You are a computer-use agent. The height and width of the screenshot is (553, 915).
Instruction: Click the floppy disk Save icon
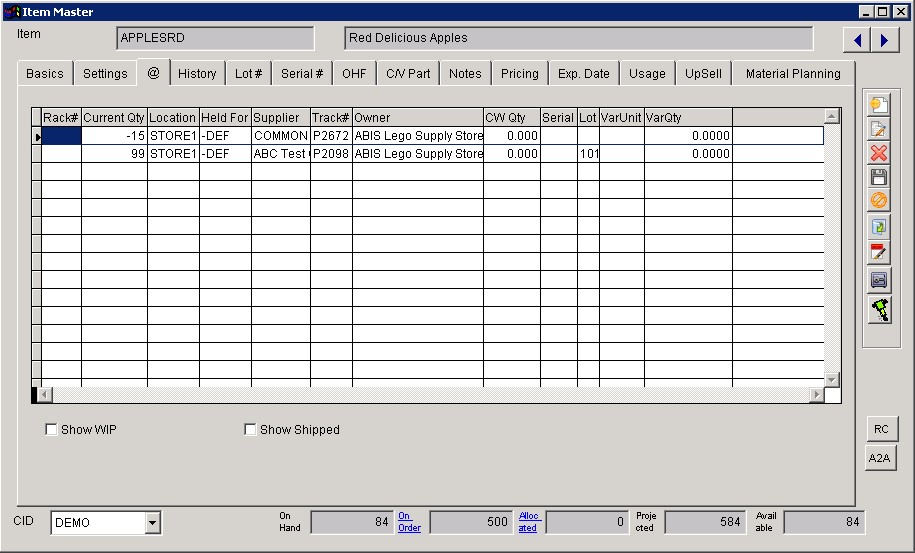[x=879, y=177]
